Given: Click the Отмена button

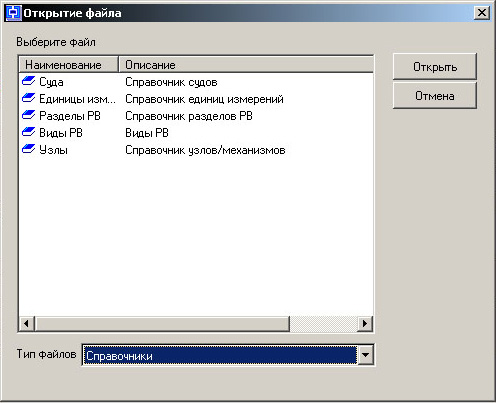Looking at the screenshot, I should point(435,96).
